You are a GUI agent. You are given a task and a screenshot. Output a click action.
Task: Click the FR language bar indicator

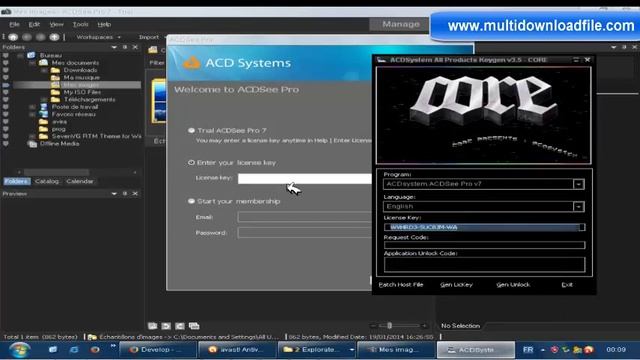click(x=528, y=350)
